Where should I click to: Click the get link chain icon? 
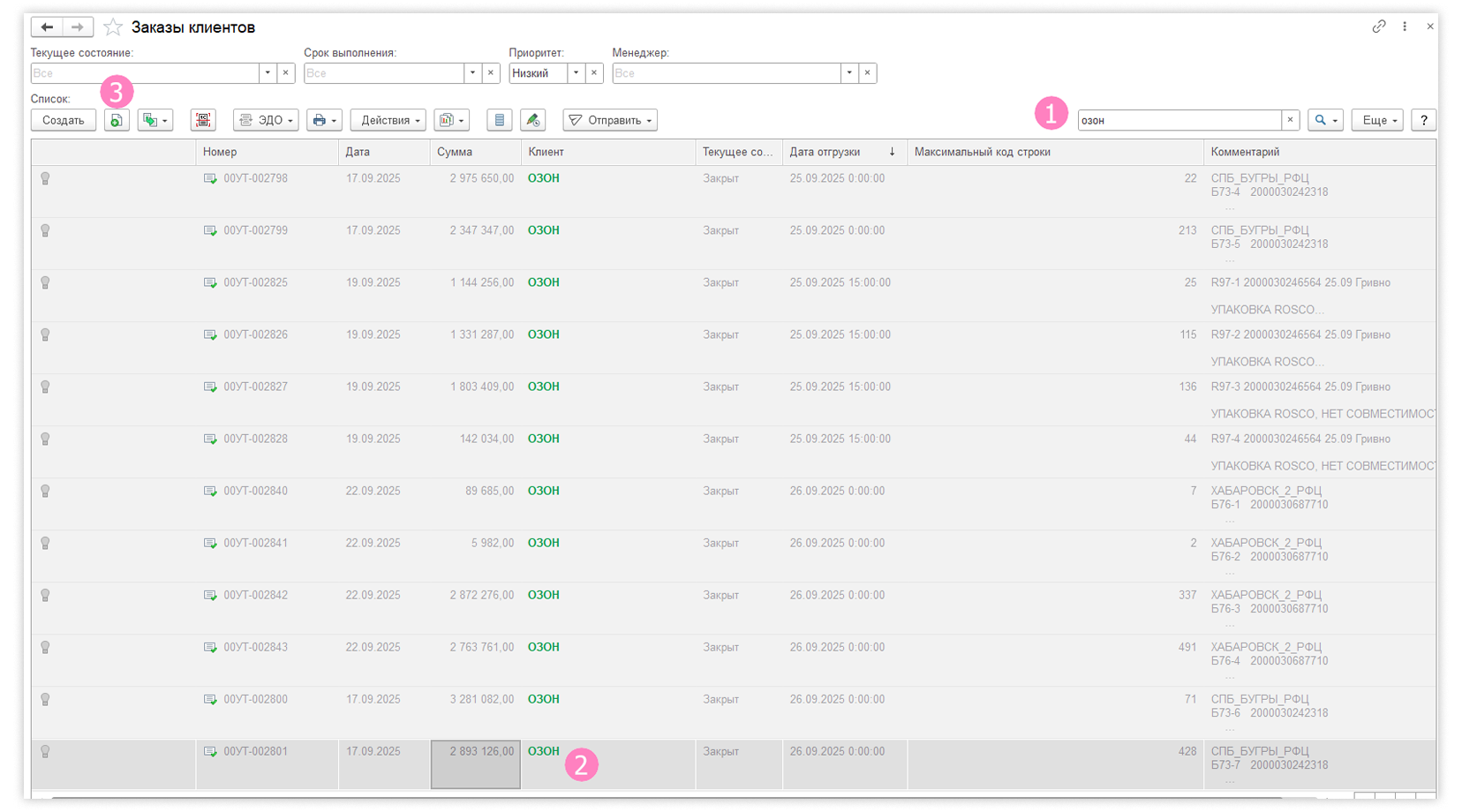click(x=1378, y=26)
